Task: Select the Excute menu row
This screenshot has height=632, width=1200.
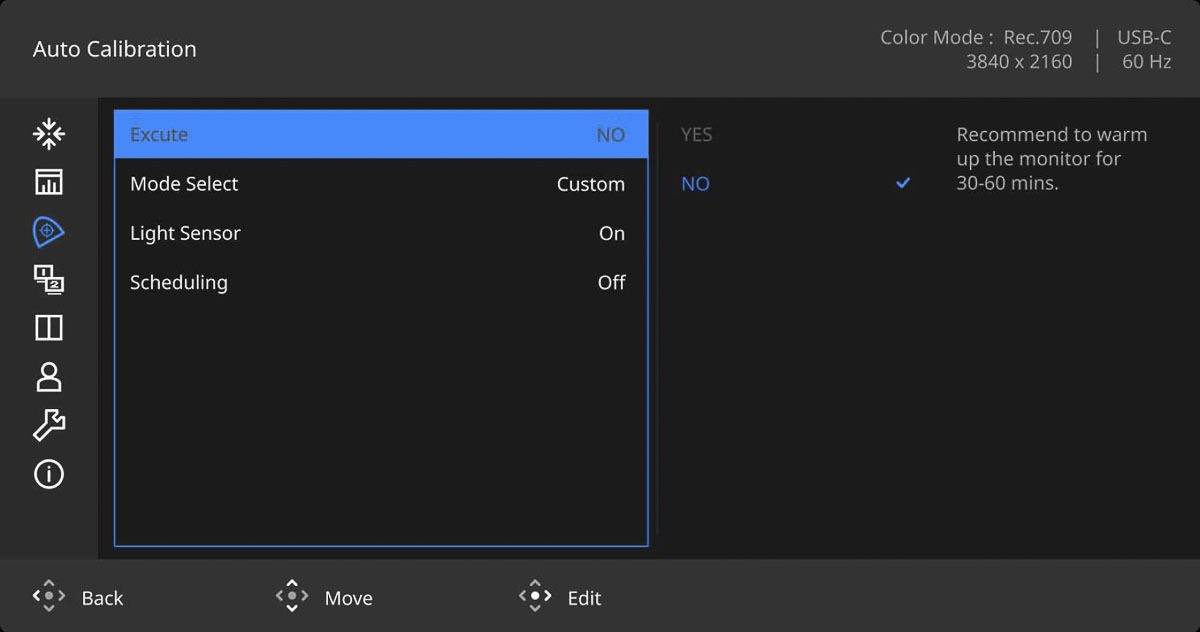Action: pyautogui.click(x=380, y=135)
